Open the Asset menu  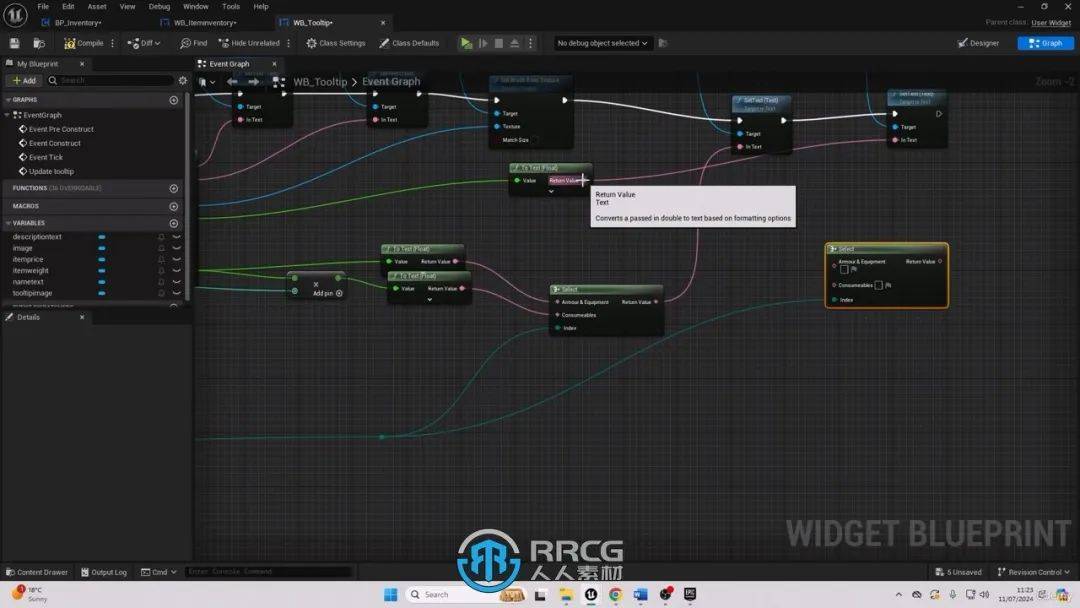tap(97, 6)
